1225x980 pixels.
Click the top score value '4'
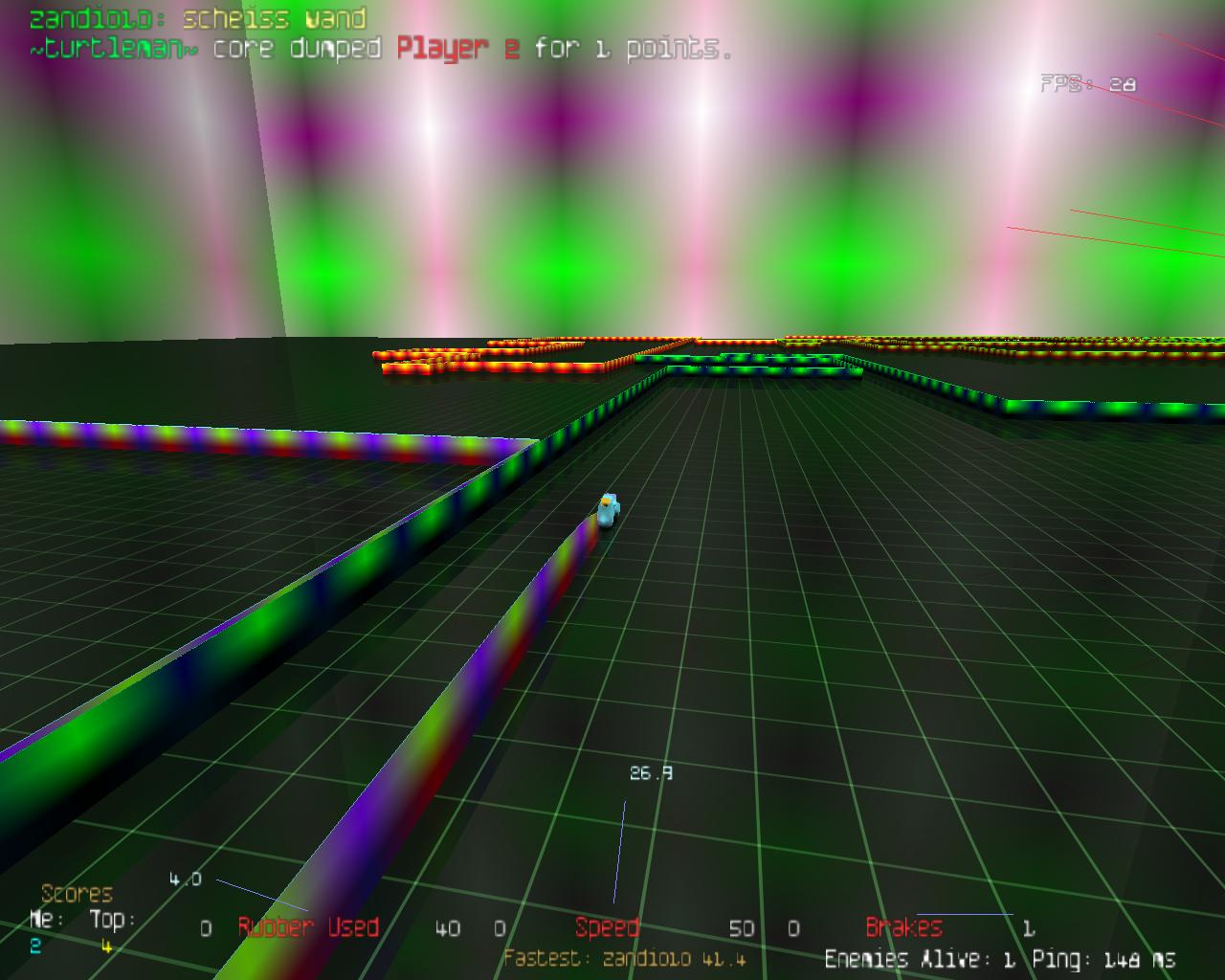click(106, 947)
